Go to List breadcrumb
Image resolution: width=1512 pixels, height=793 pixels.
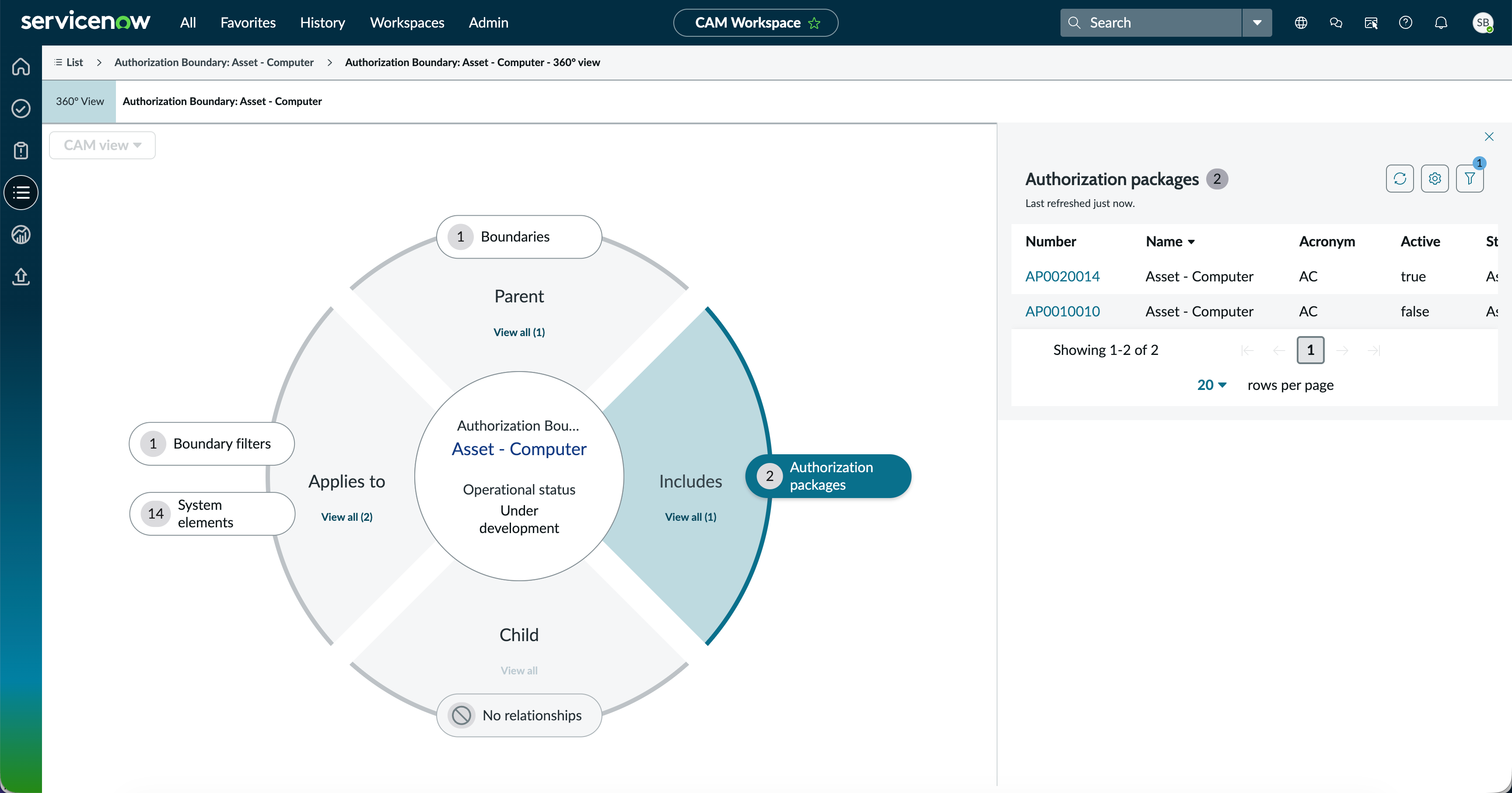[69, 62]
